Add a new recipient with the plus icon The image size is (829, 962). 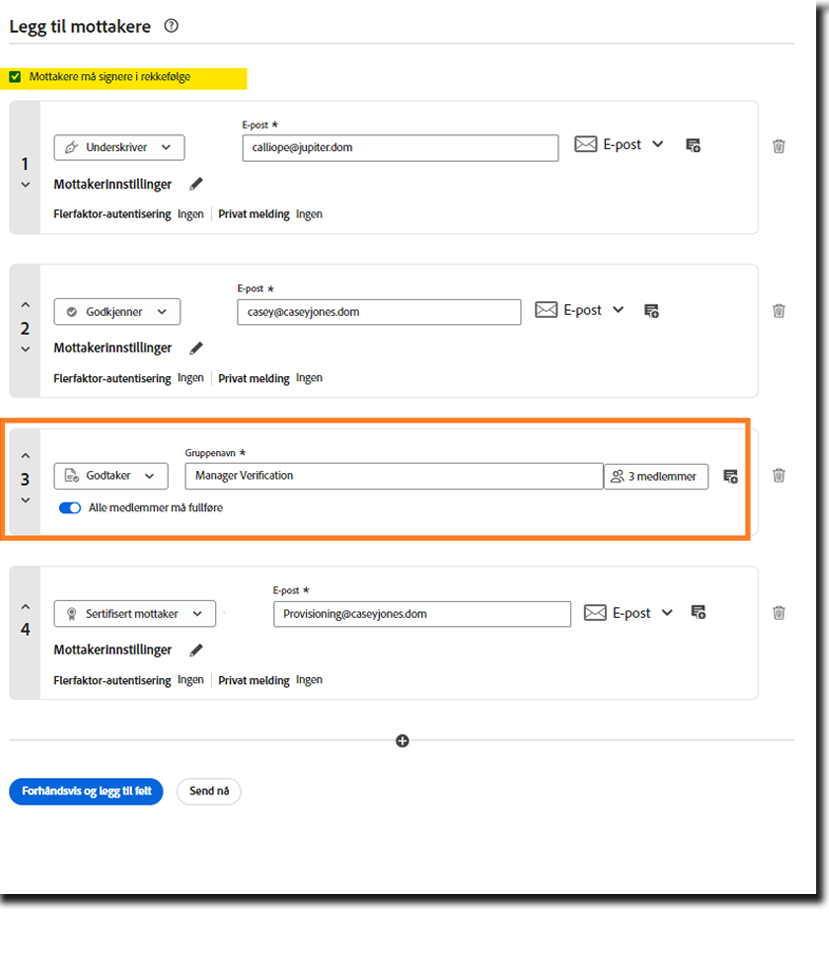[402, 741]
